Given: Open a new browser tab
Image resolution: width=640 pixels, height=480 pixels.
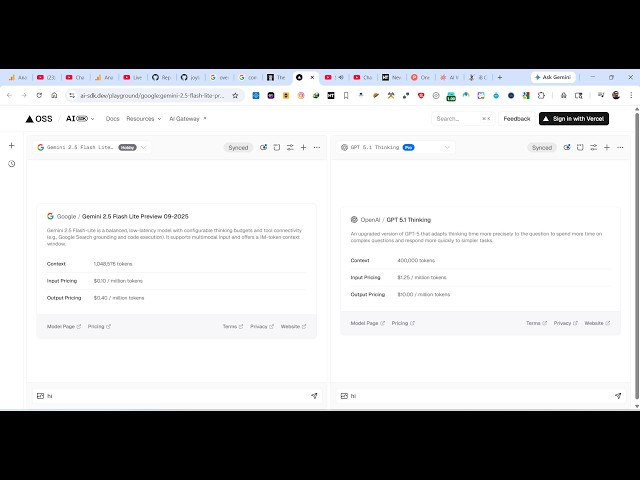Looking at the screenshot, I should (x=500, y=77).
